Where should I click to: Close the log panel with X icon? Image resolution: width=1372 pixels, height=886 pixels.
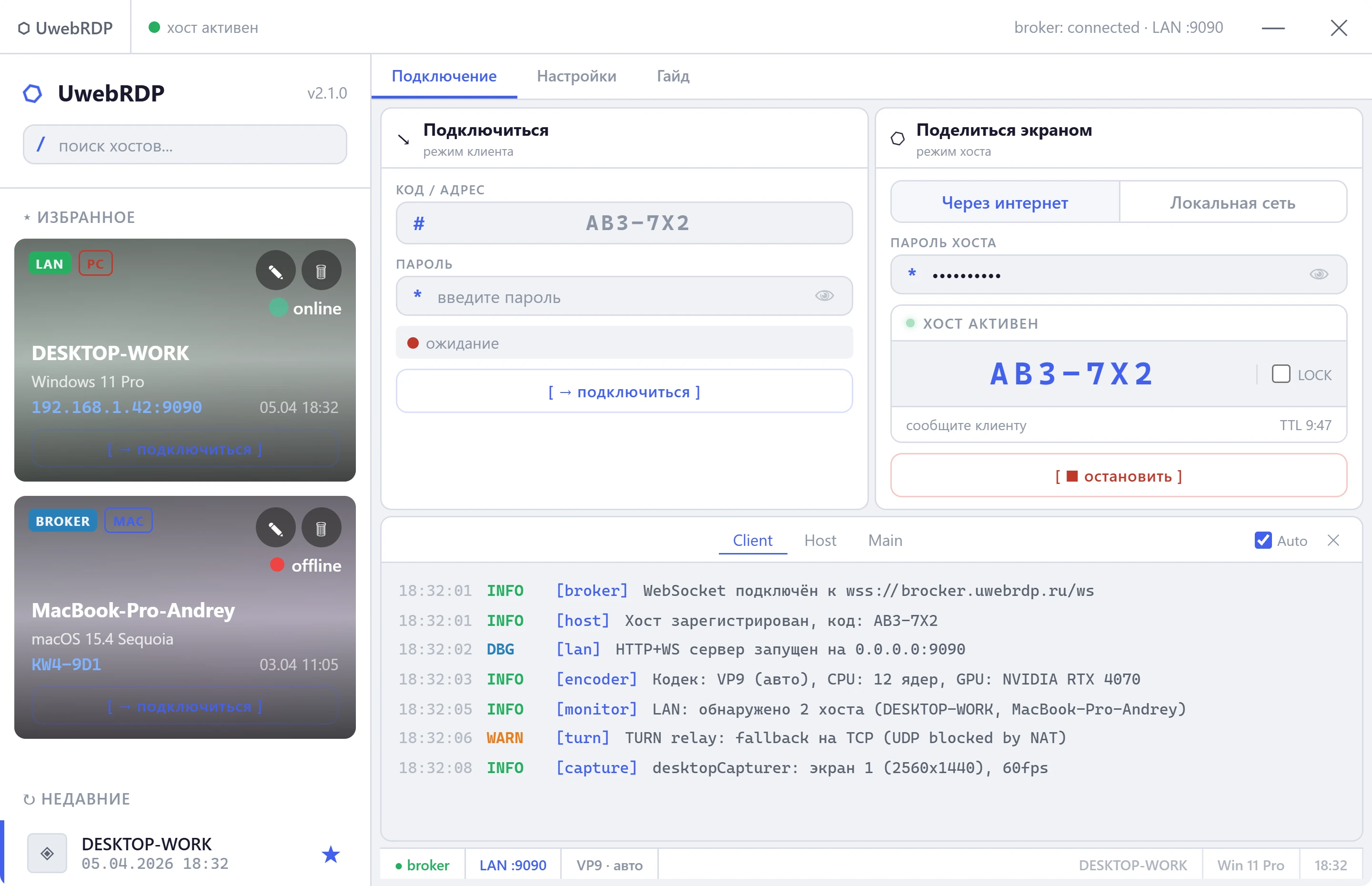[1333, 540]
